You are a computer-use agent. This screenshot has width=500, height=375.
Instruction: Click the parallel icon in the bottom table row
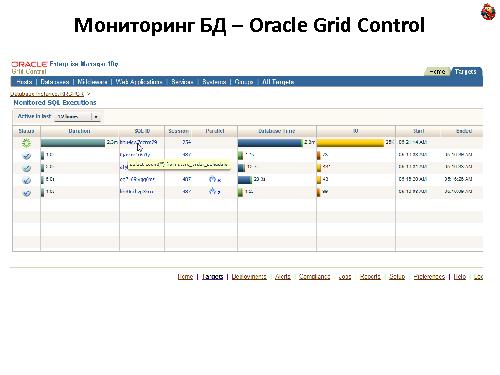(212, 191)
